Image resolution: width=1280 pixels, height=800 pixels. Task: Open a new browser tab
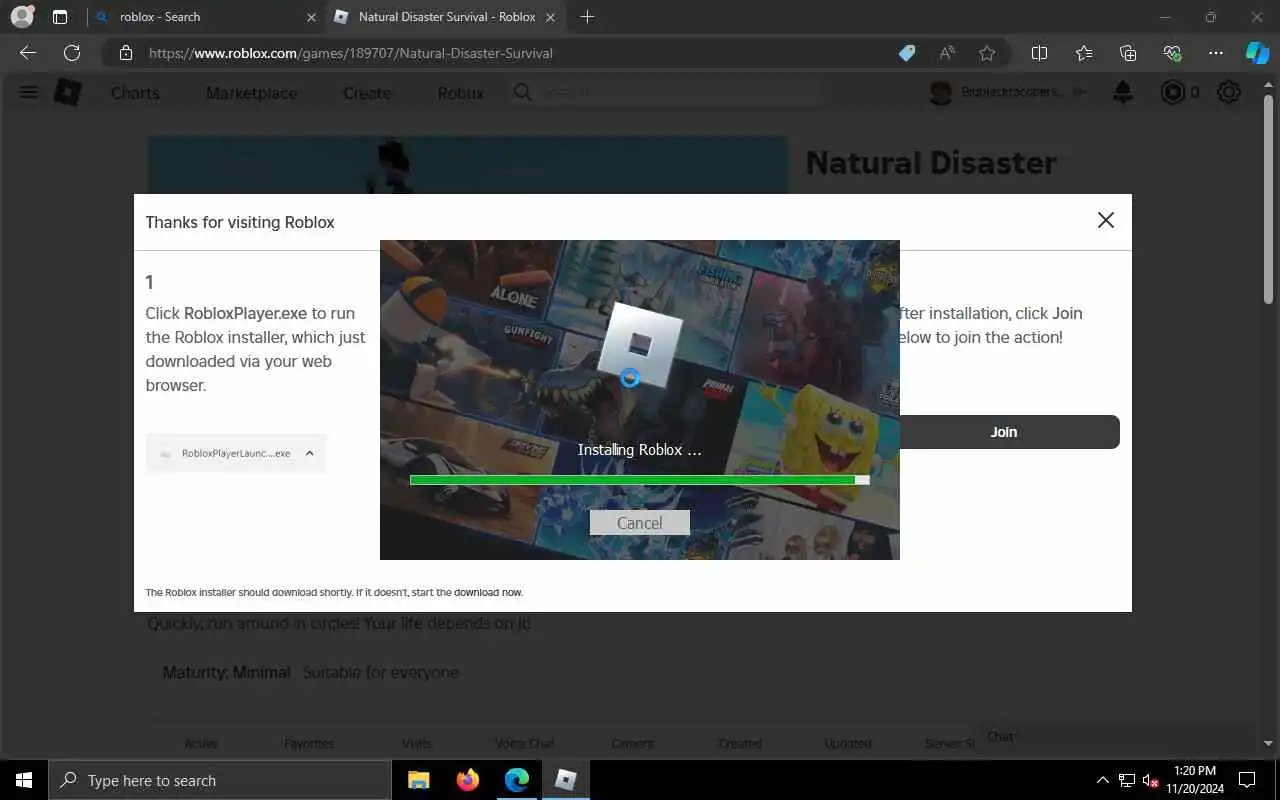click(x=587, y=17)
